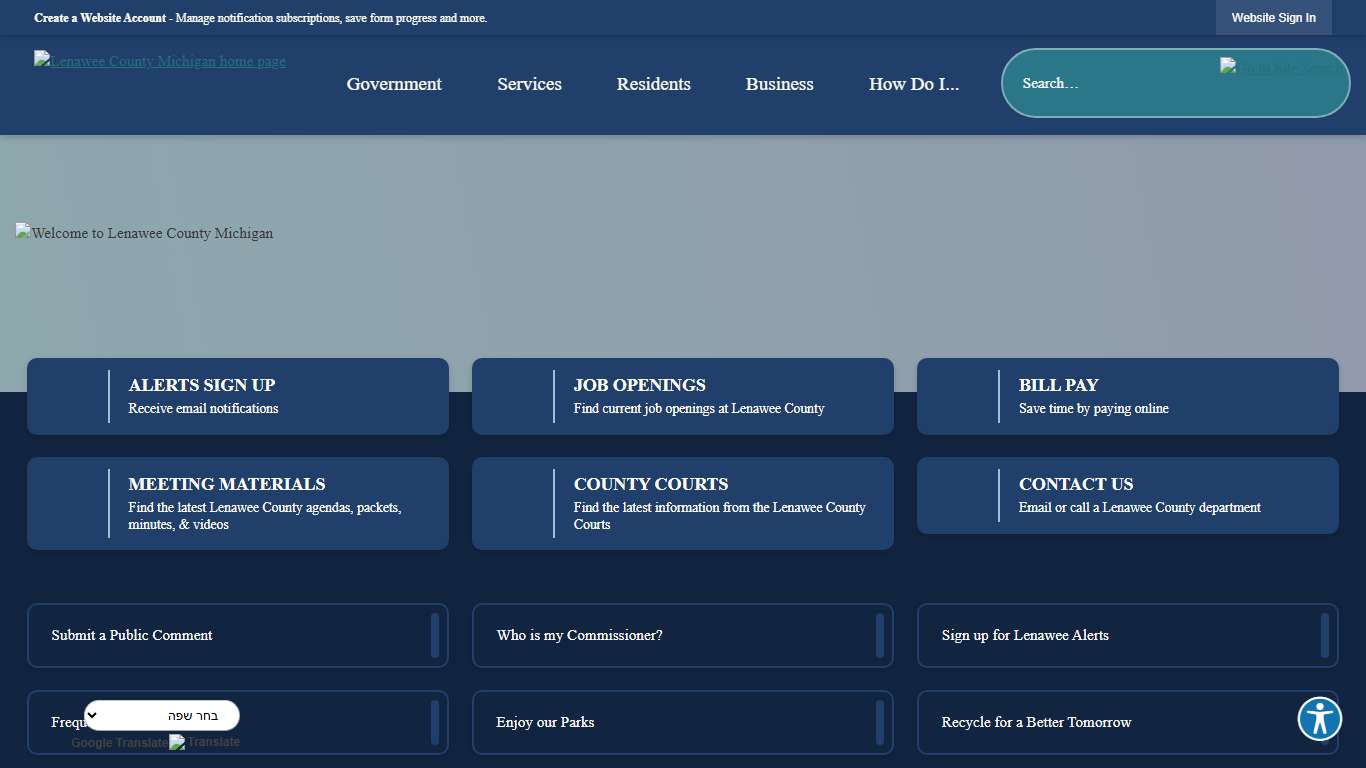
Task: Select the Alerts Sign Up tile icon
Action: pos(68,396)
